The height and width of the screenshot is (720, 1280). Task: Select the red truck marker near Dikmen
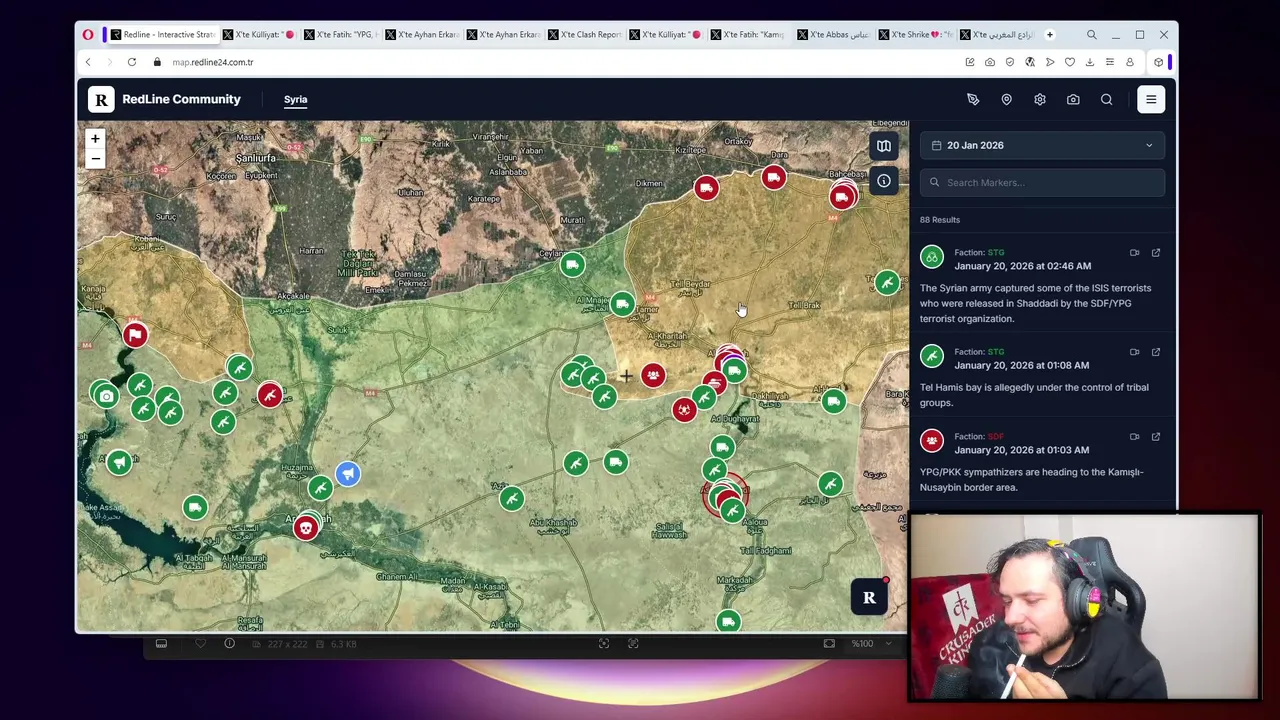pos(706,188)
